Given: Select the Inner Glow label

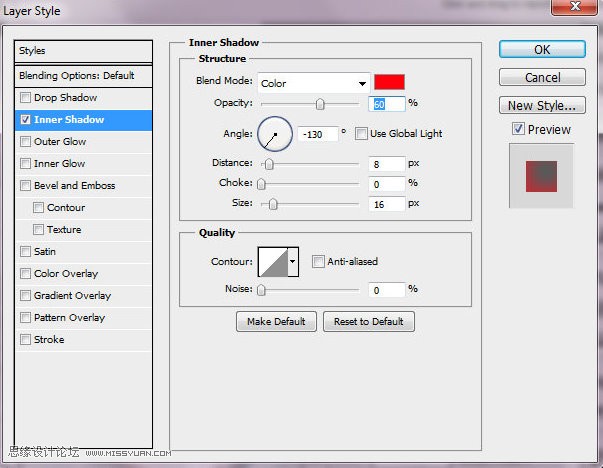Looking at the screenshot, I should click(x=60, y=163).
